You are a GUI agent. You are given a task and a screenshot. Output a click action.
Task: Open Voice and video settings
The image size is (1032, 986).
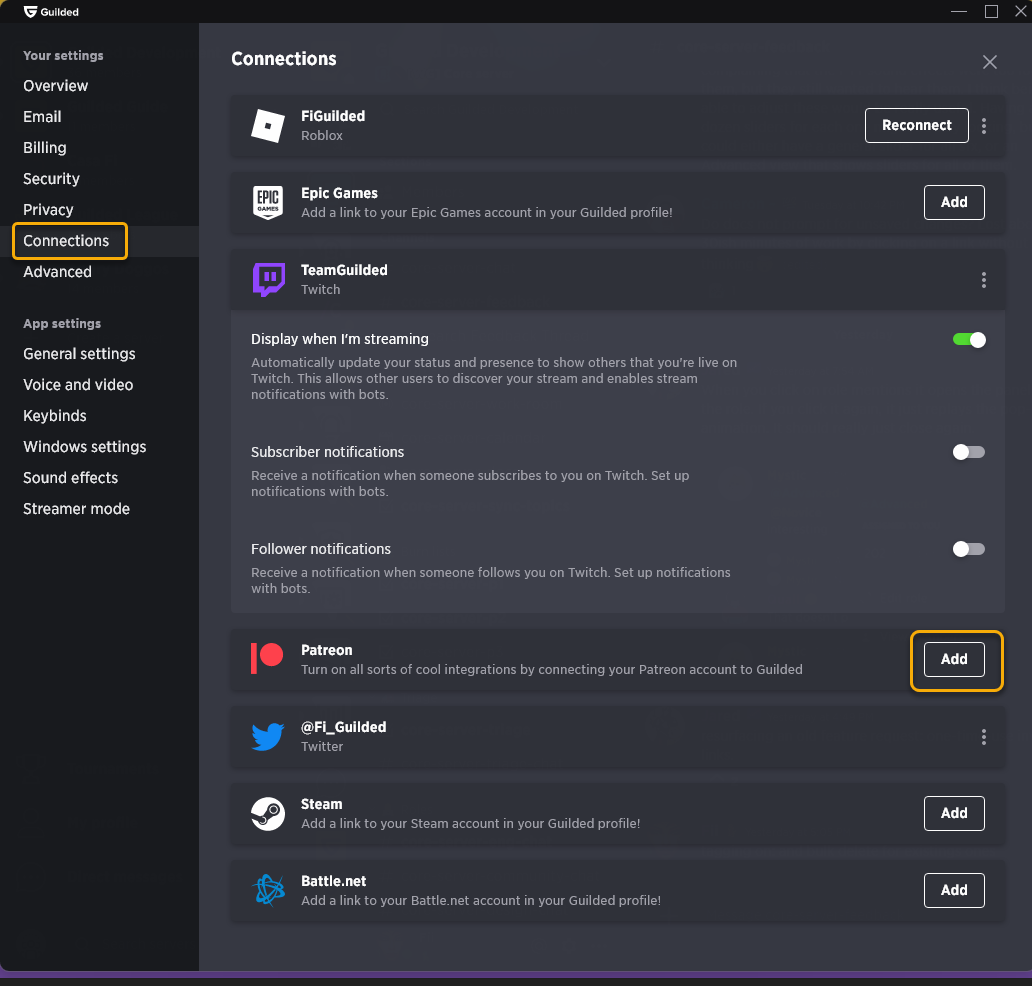click(78, 384)
